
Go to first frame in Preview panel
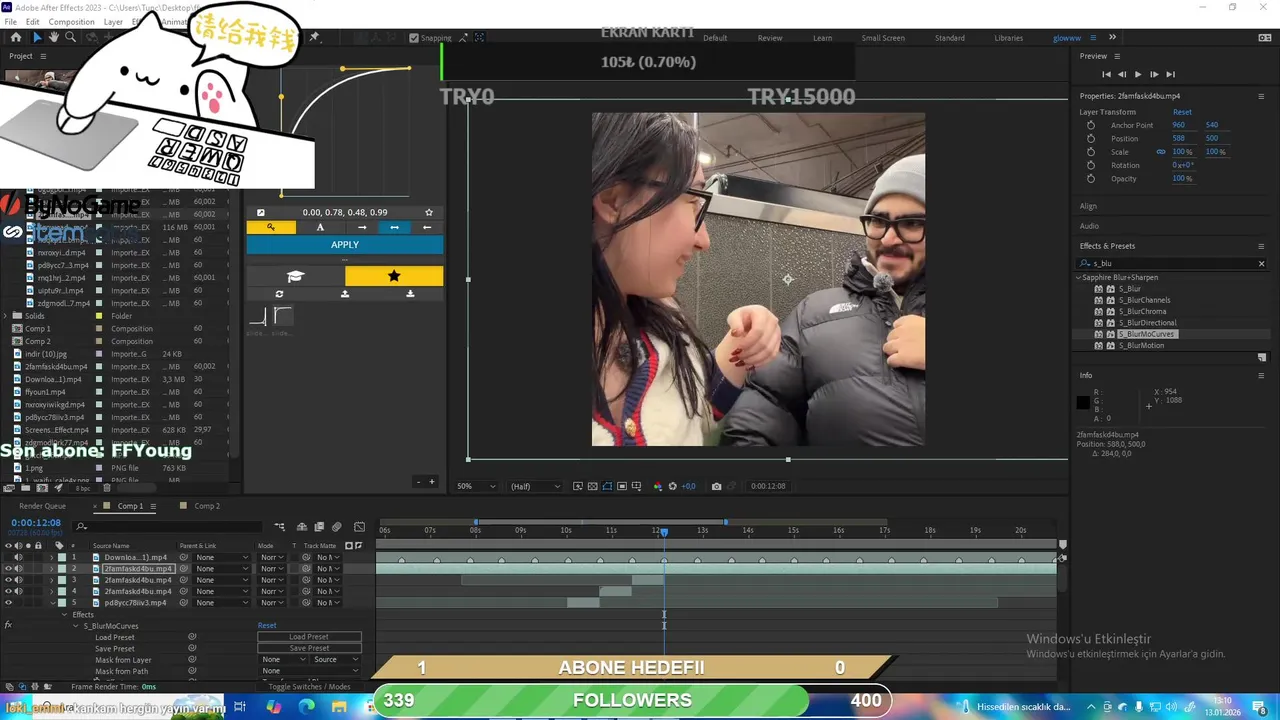click(1106, 74)
